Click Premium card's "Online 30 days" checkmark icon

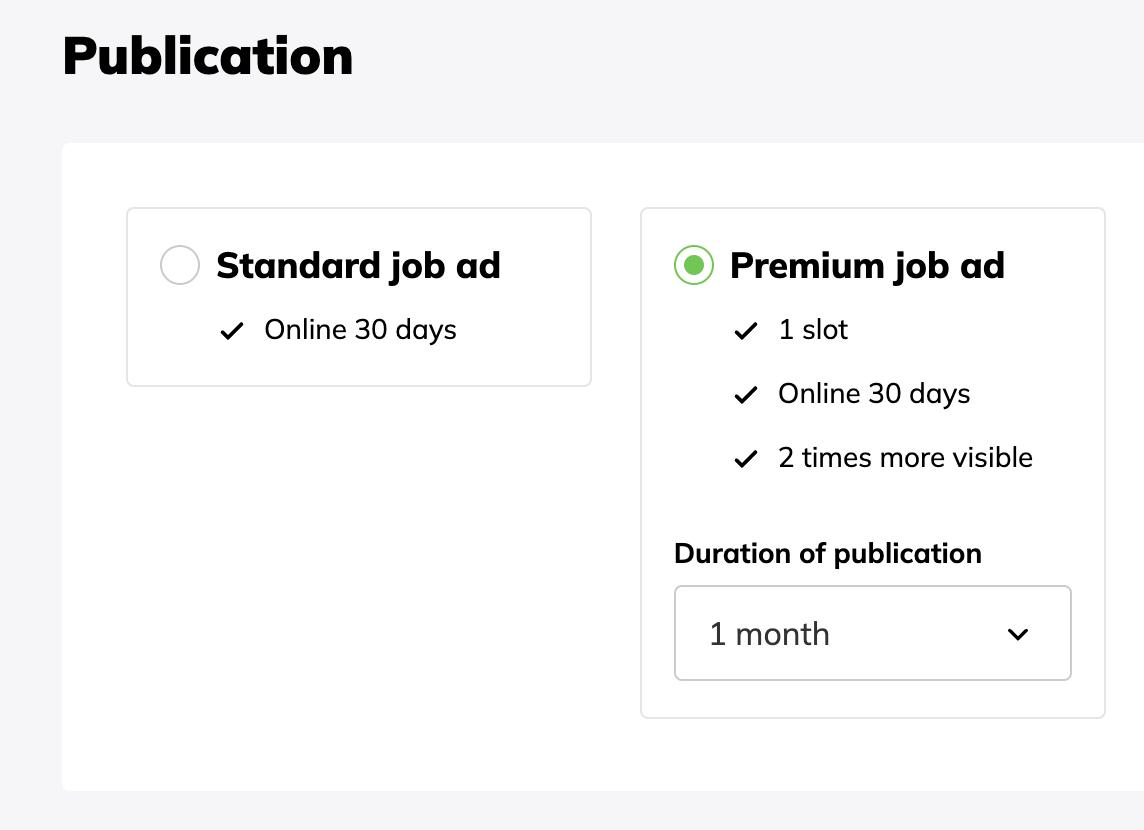(x=746, y=395)
